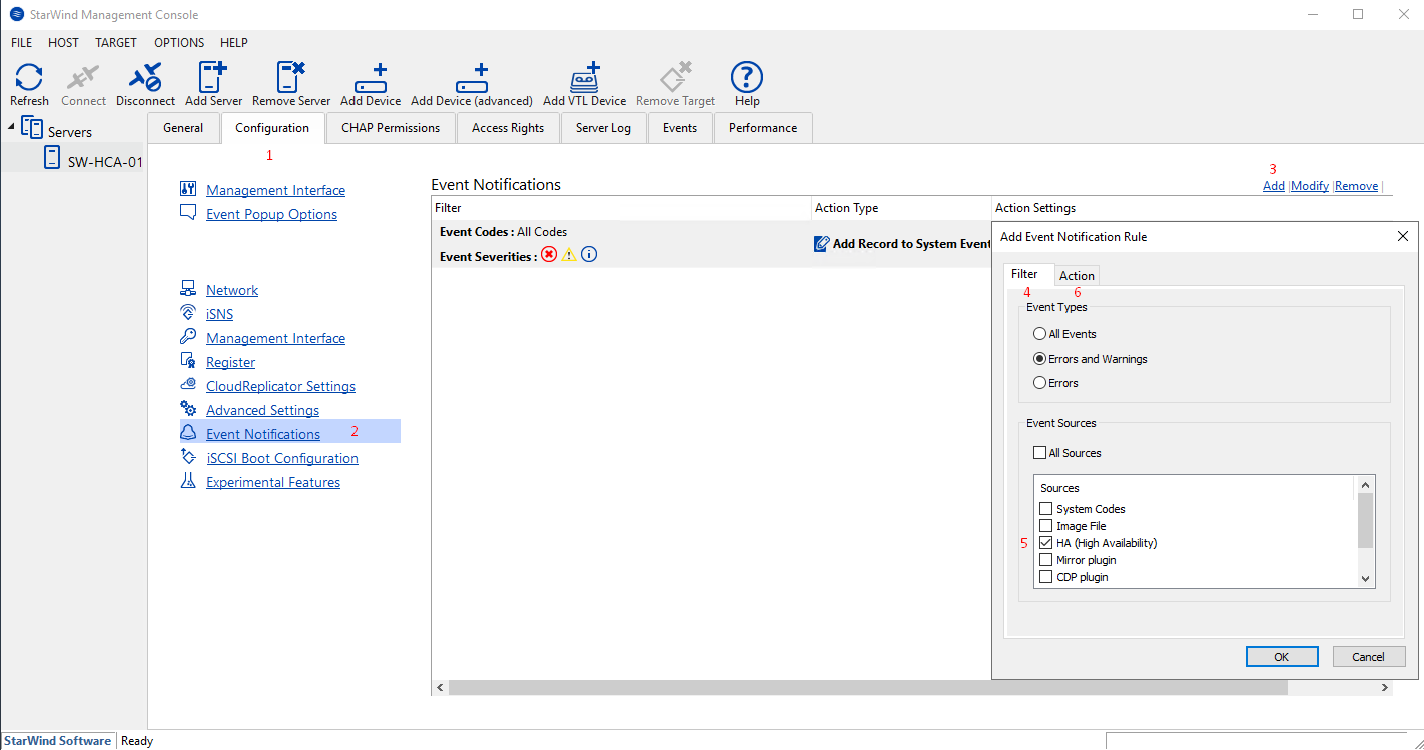This screenshot has width=1424, height=750.
Task: Open the HOST menu
Action: pos(63,43)
